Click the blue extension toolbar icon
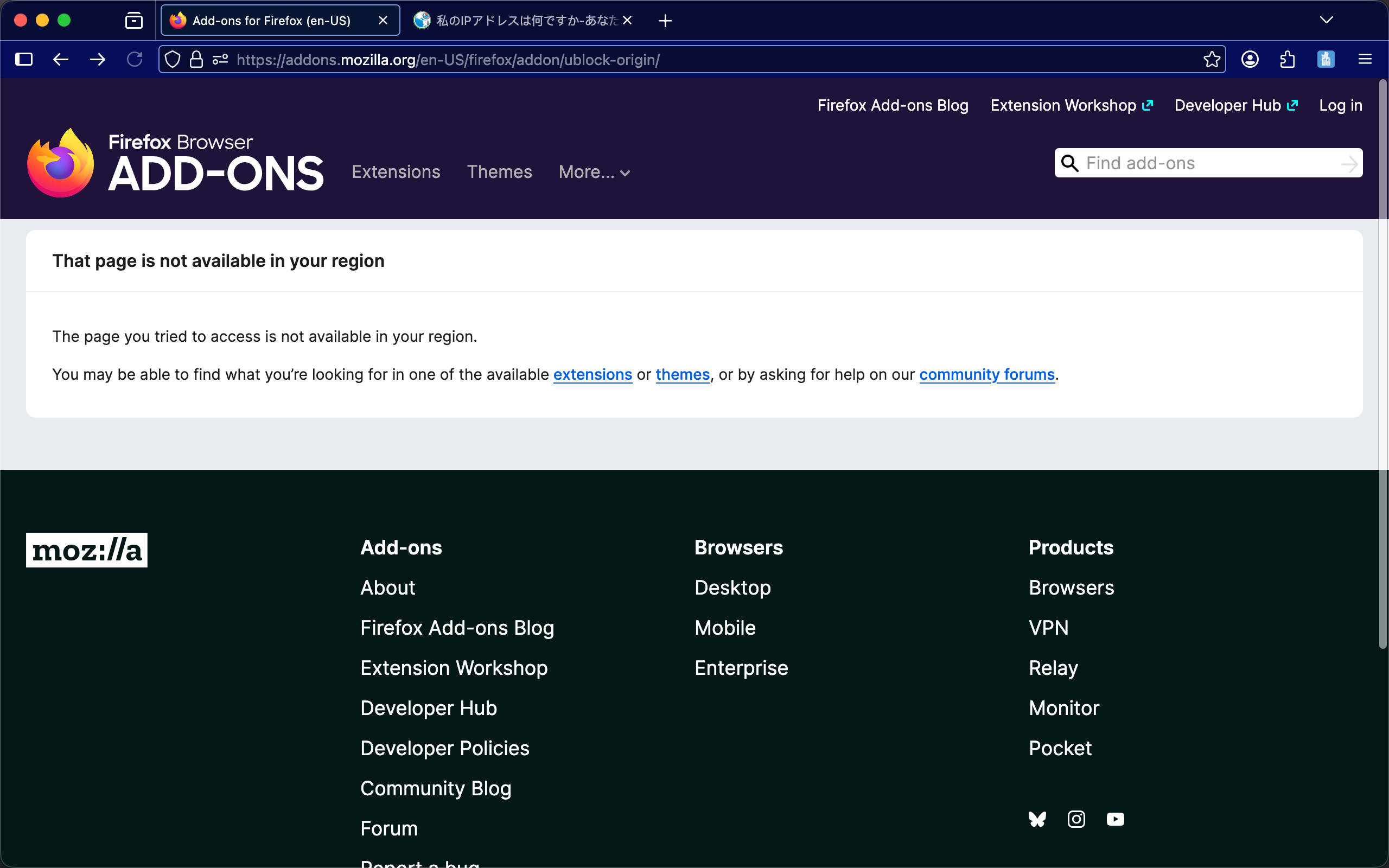Viewport: 1389px width, 868px height. pyautogui.click(x=1326, y=59)
